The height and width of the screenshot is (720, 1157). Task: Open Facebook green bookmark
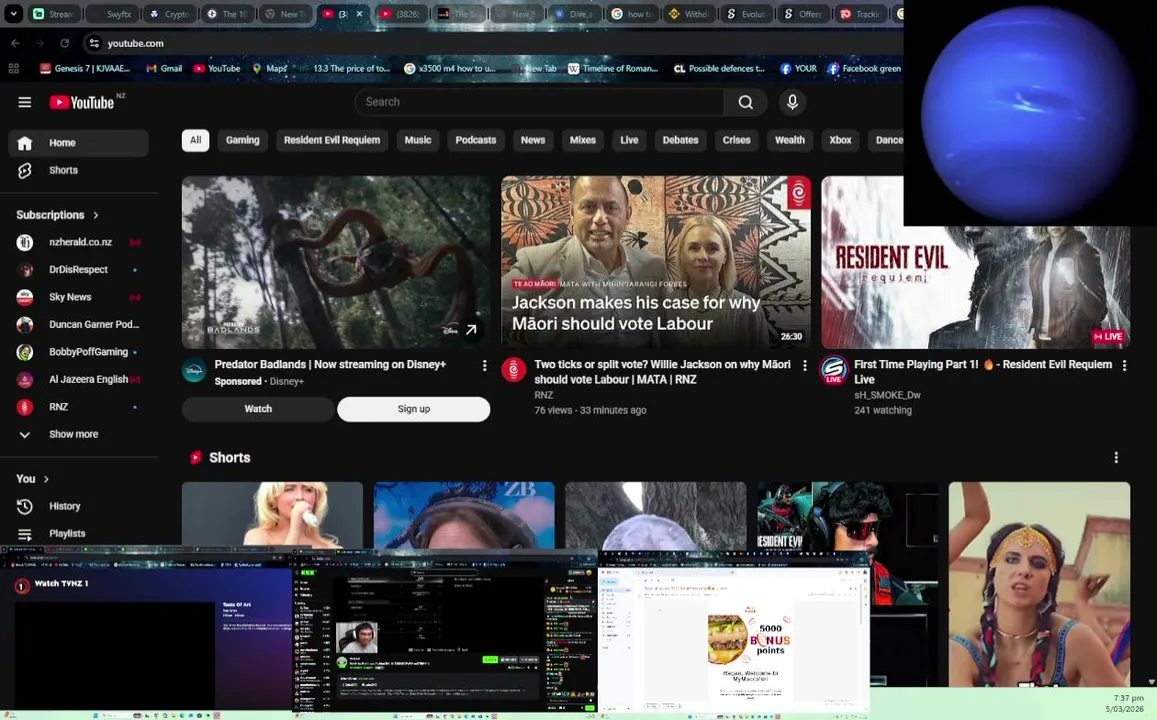coord(864,69)
